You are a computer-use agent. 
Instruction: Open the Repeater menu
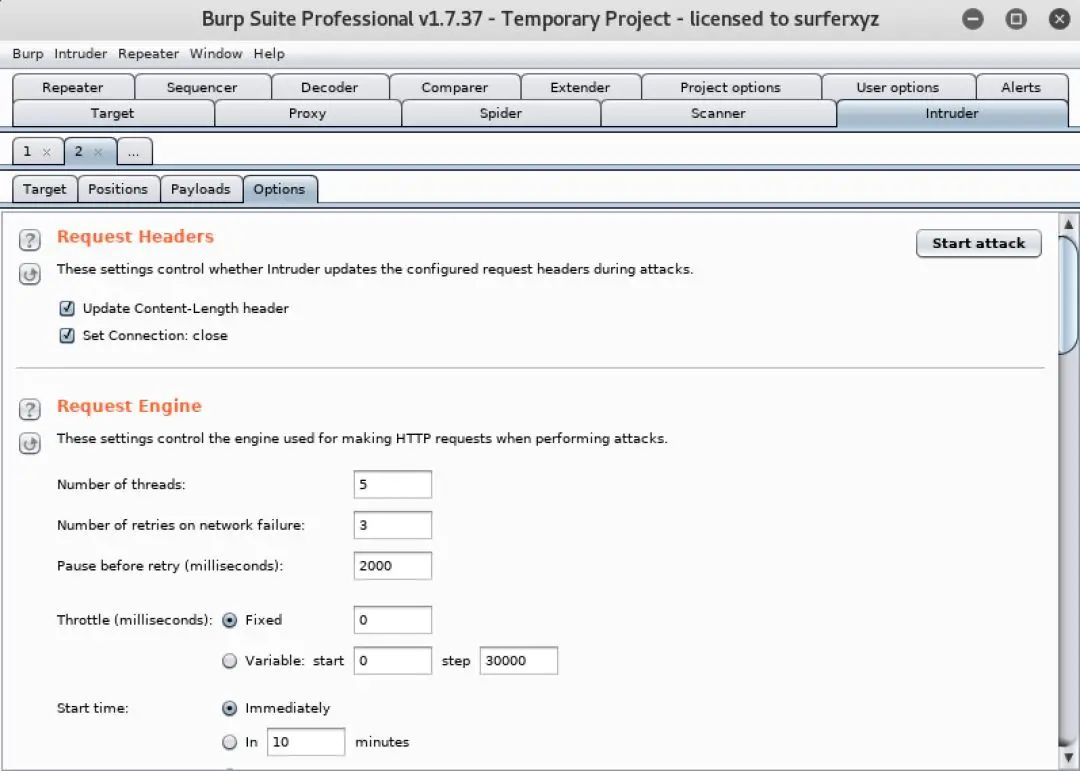(148, 54)
